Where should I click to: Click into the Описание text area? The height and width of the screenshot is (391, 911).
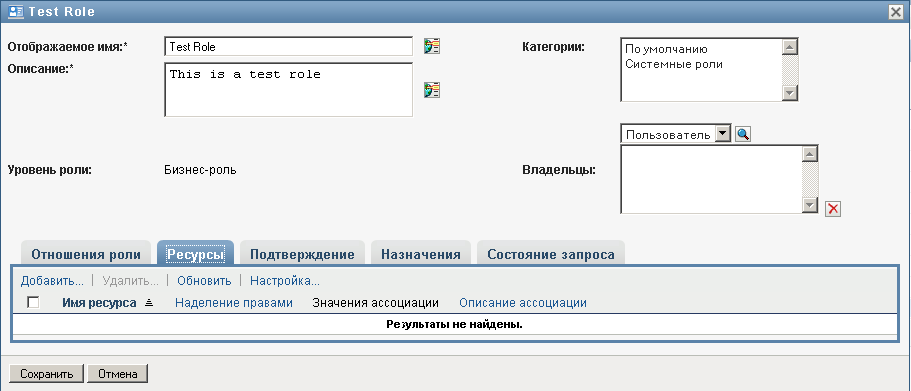pyautogui.click(x=289, y=89)
